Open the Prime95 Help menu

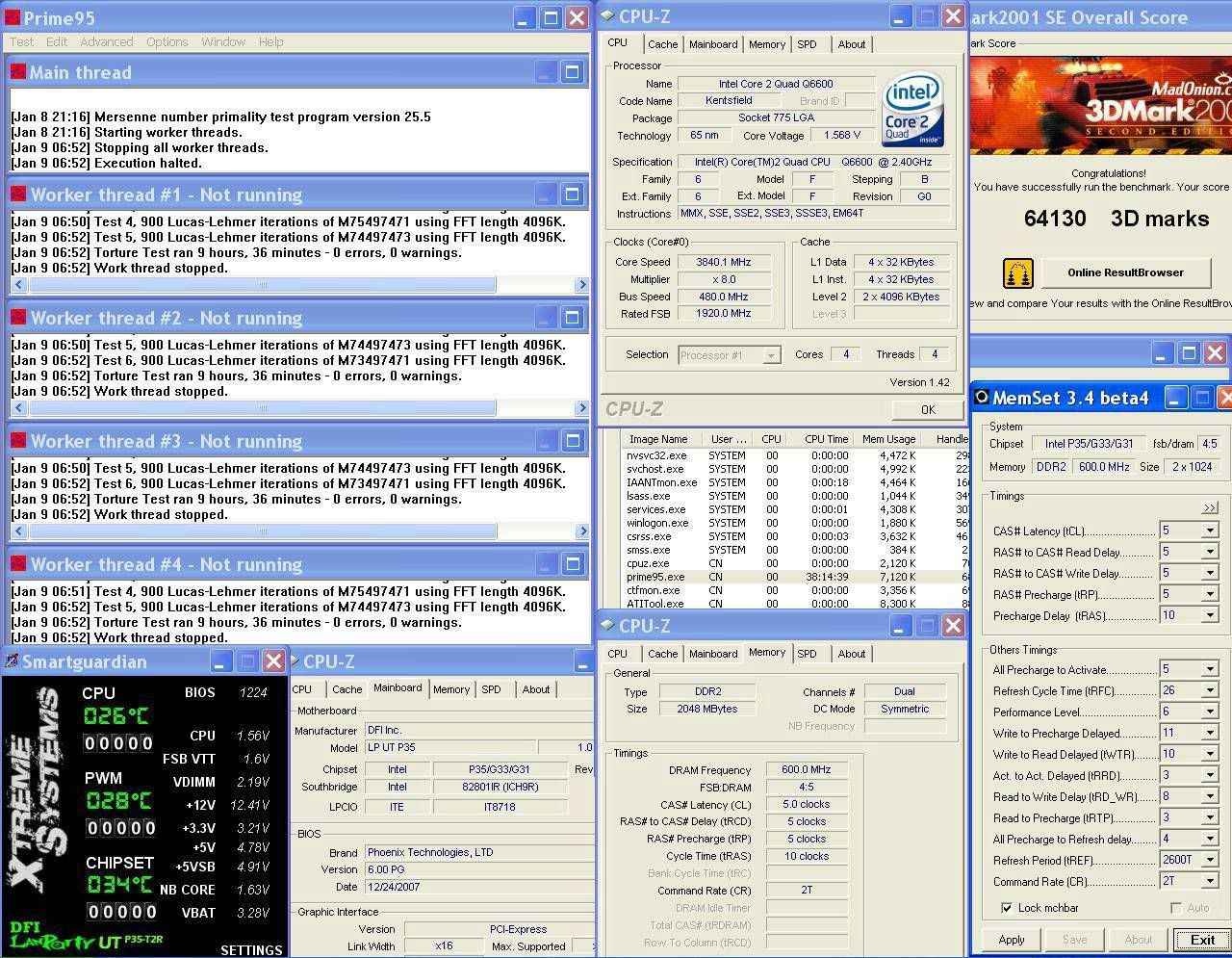click(x=271, y=41)
